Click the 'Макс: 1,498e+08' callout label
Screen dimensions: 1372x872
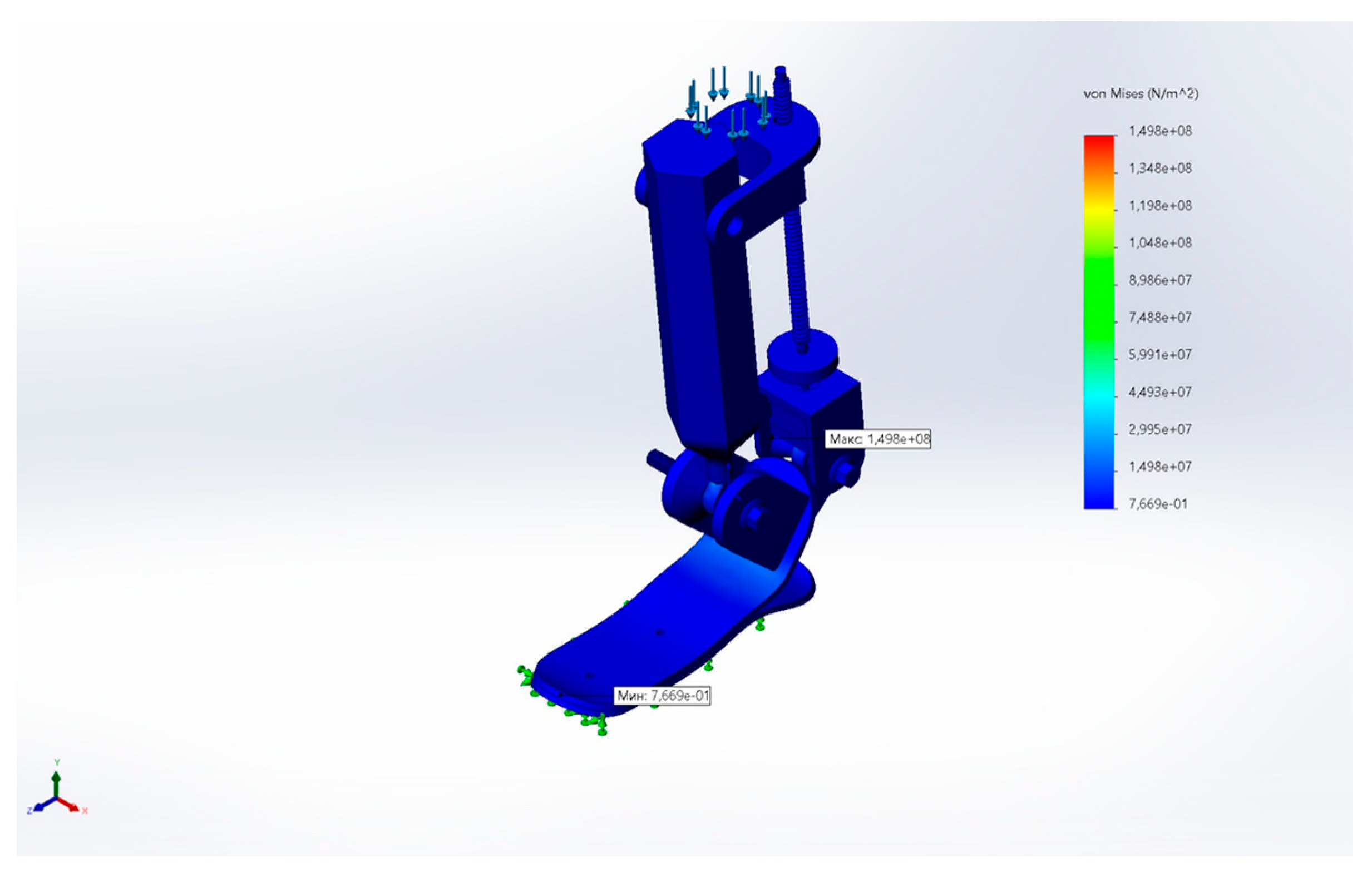(x=878, y=439)
